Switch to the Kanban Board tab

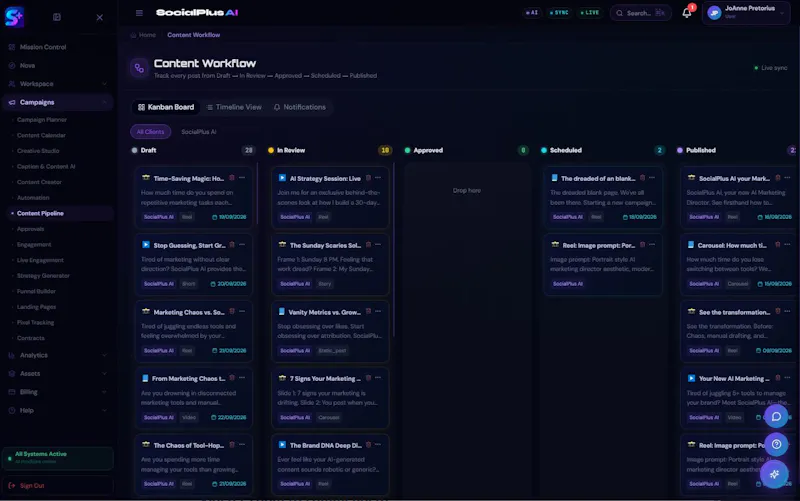[166, 107]
